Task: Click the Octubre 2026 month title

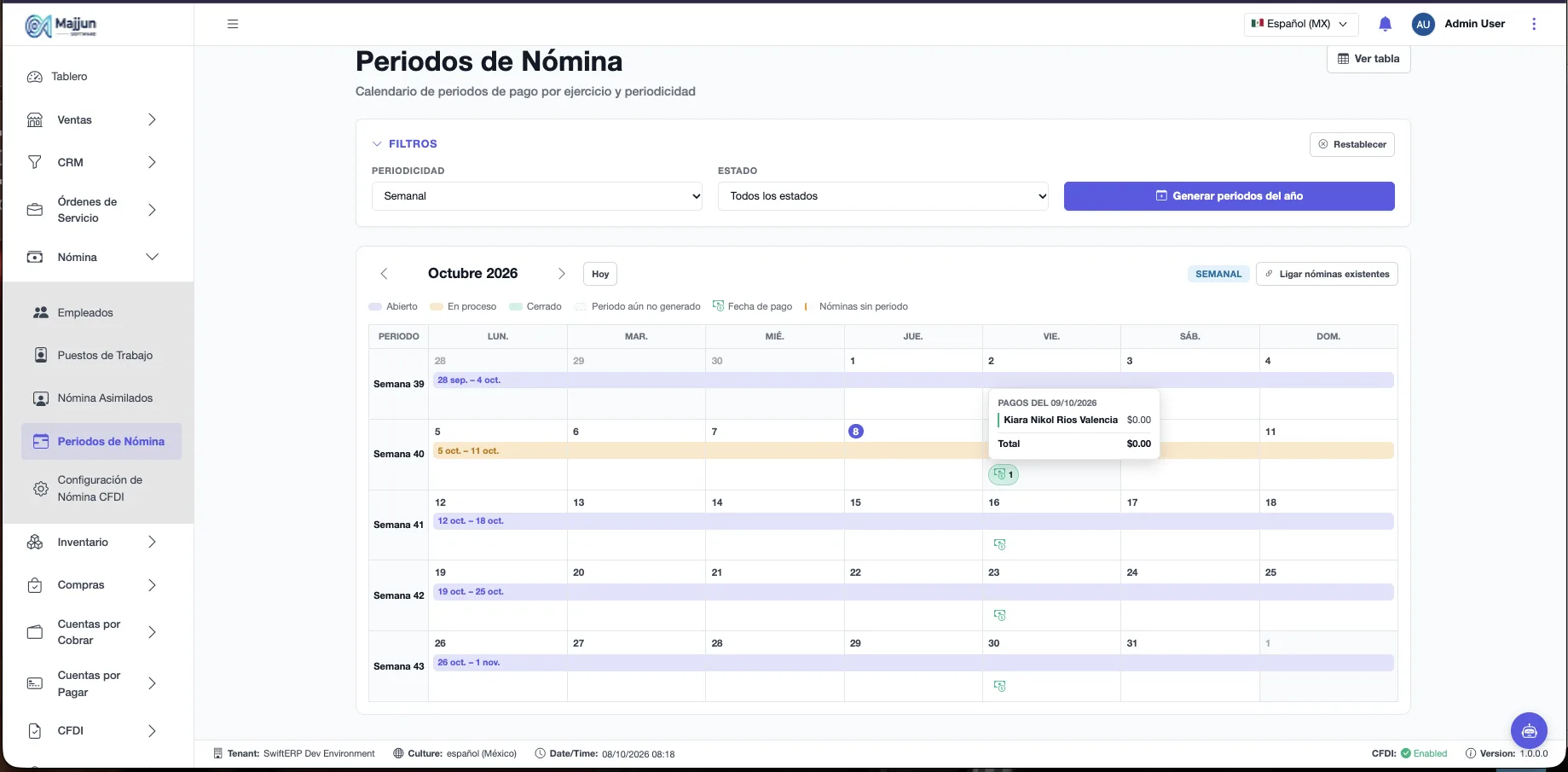Action: pyautogui.click(x=472, y=273)
